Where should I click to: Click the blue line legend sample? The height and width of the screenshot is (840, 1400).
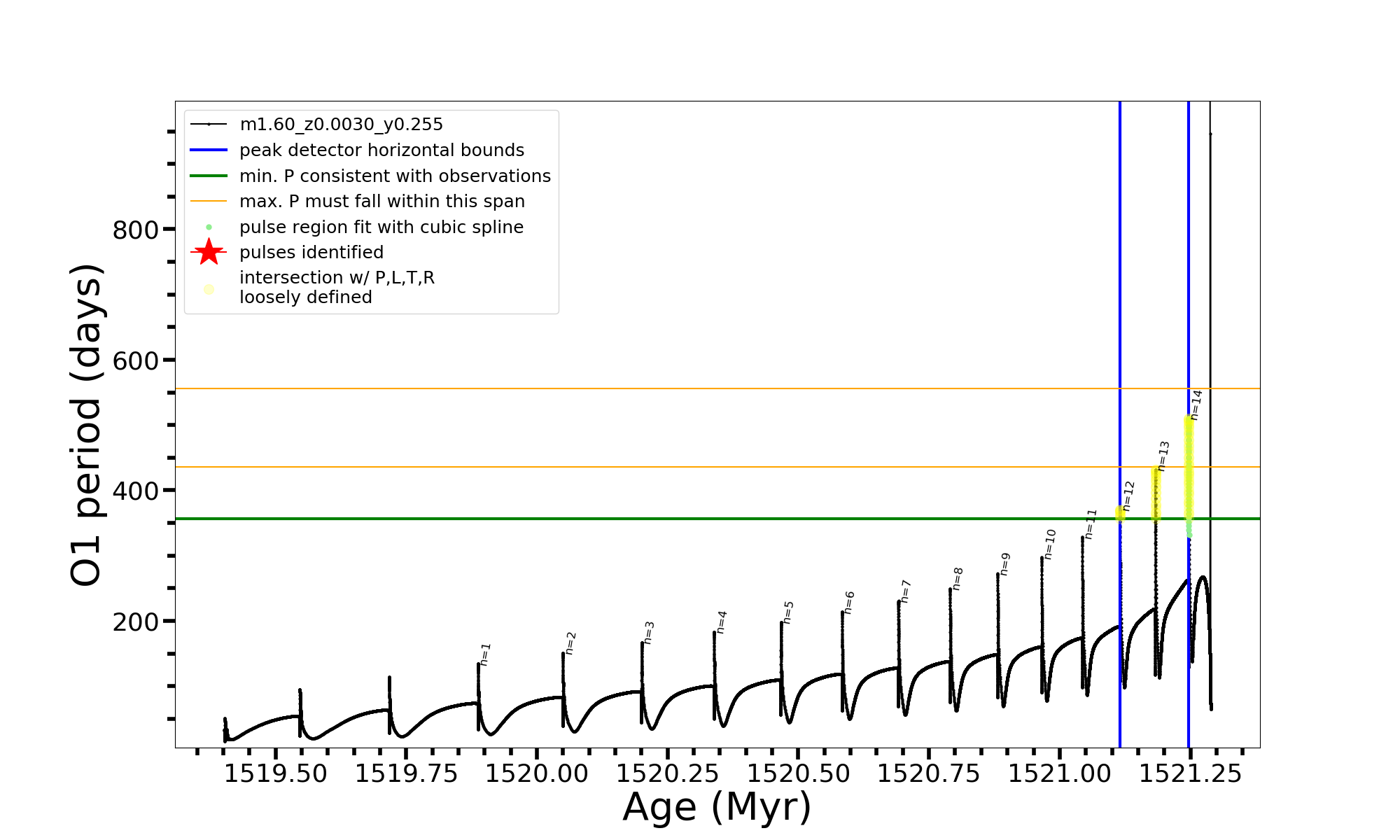tap(209, 150)
